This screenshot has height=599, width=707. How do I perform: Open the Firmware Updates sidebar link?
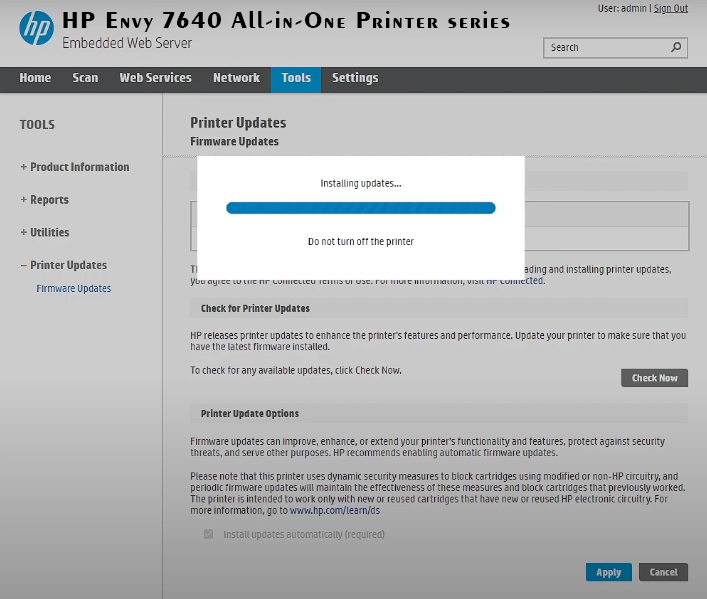73,289
